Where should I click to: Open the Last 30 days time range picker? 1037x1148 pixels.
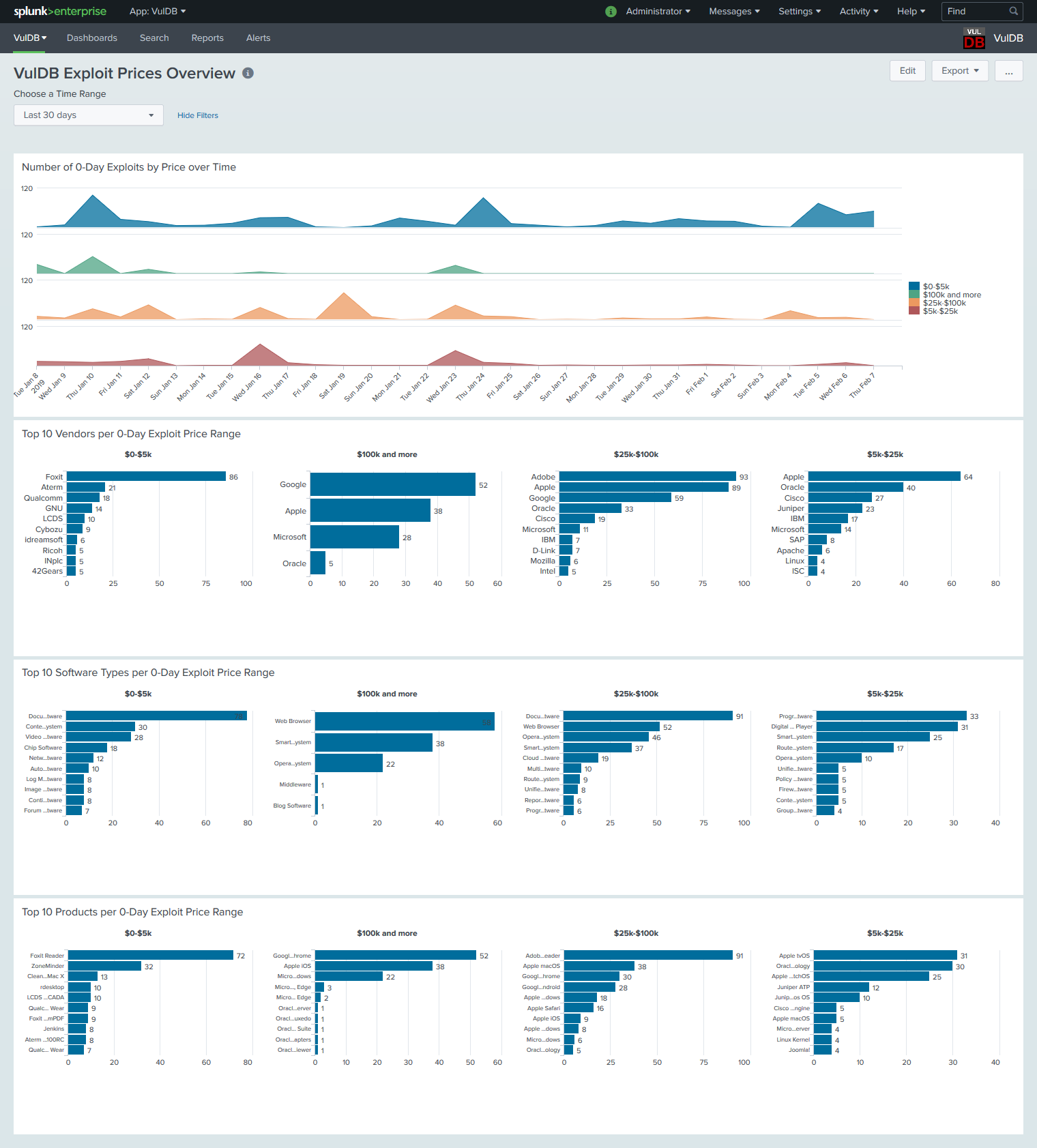89,115
